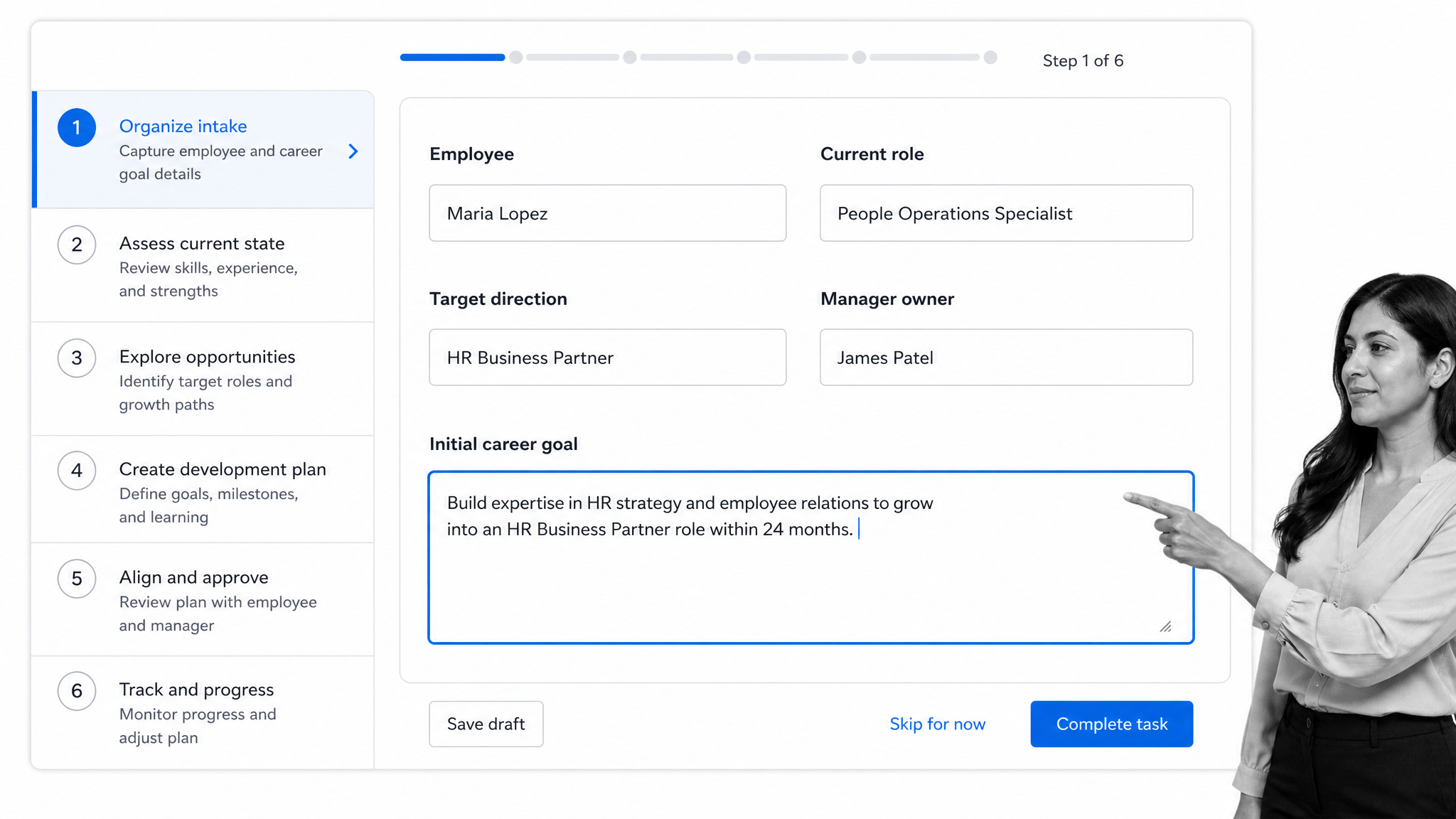The image size is (1456, 819).
Task: Focus the Employee field with Maria Lopez
Action: pyautogui.click(x=608, y=213)
